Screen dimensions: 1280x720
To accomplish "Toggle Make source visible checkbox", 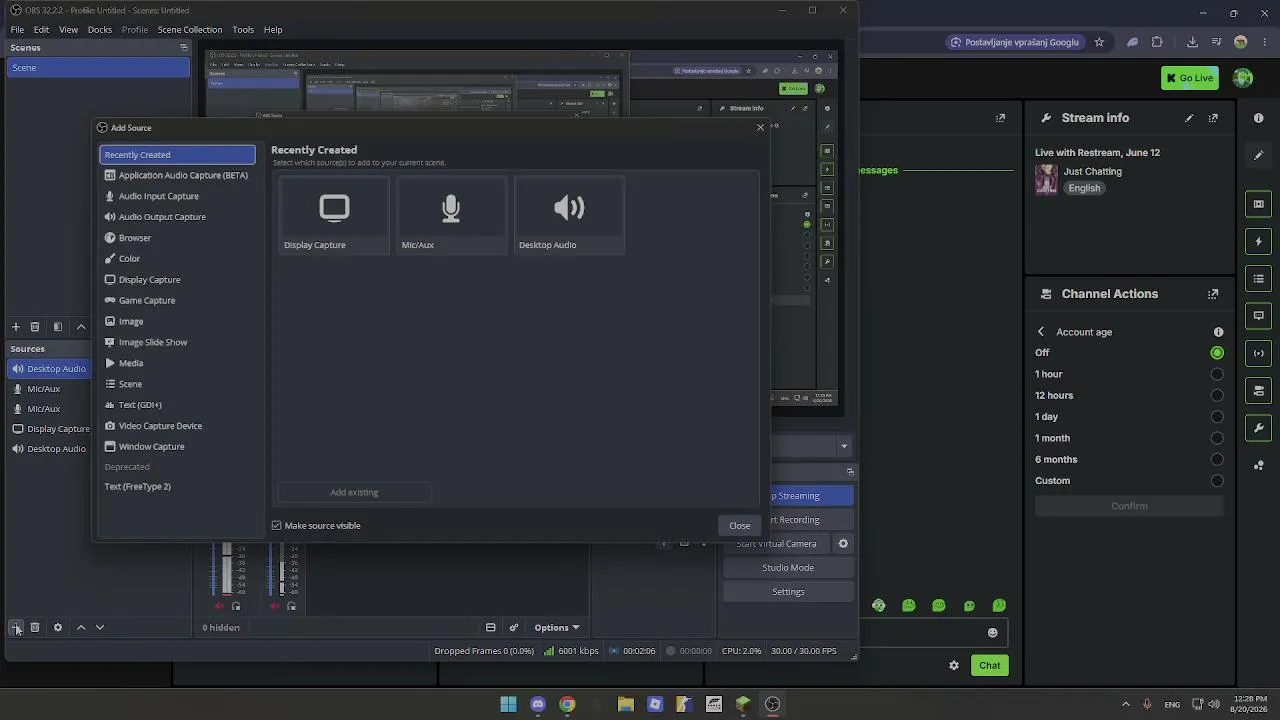I will click(277, 526).
